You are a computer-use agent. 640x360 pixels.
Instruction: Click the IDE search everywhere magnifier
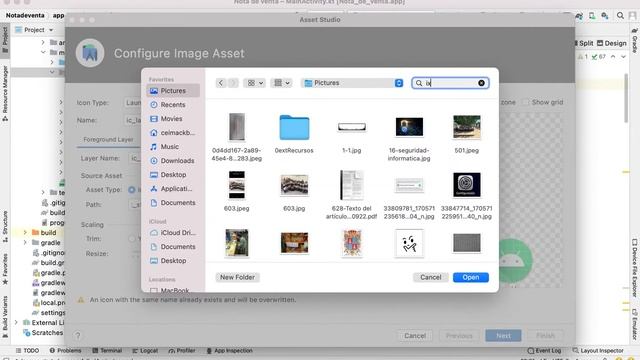[x=620, y=16]
